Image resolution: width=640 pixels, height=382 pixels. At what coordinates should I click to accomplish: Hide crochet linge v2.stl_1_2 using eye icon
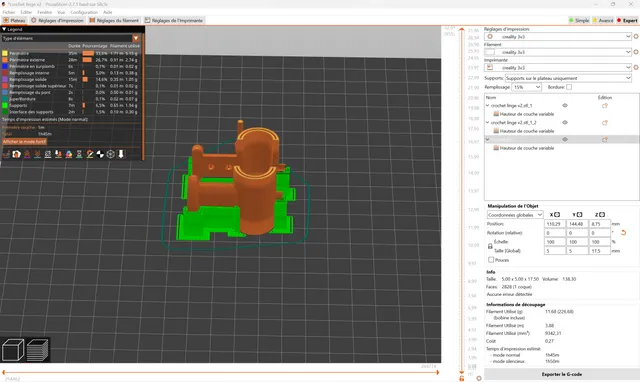(x=565, y=122)
